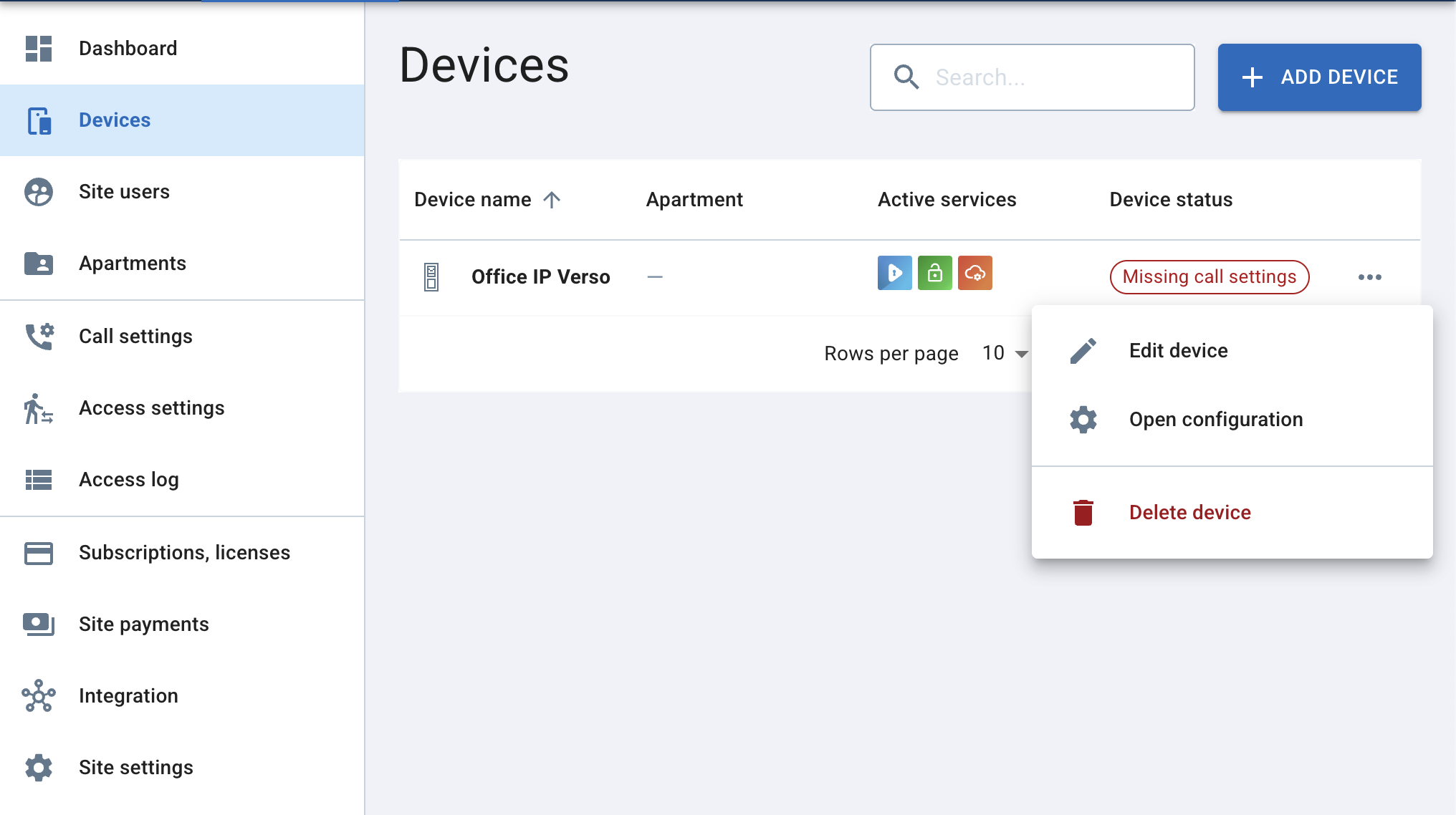Click the Missing call settings status badge

[x=1209, y=277]
